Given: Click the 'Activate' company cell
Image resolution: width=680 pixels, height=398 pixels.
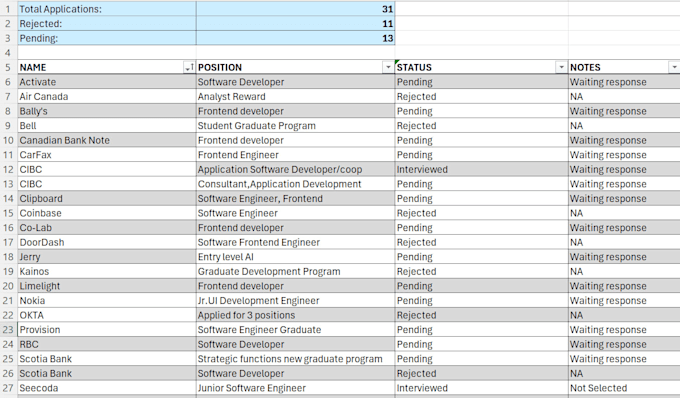Looking at the screenshot, I should point(107,82).
